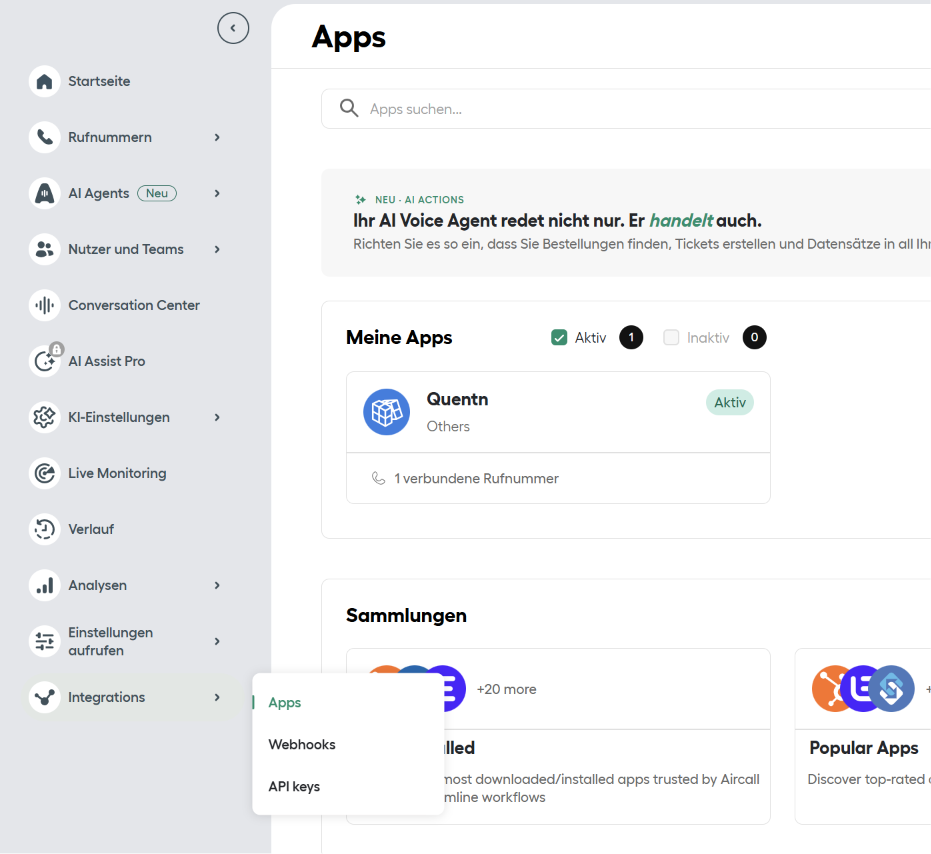Open the Popular Apps collection card
Screen dimensions: 931x854
point(863,736)
